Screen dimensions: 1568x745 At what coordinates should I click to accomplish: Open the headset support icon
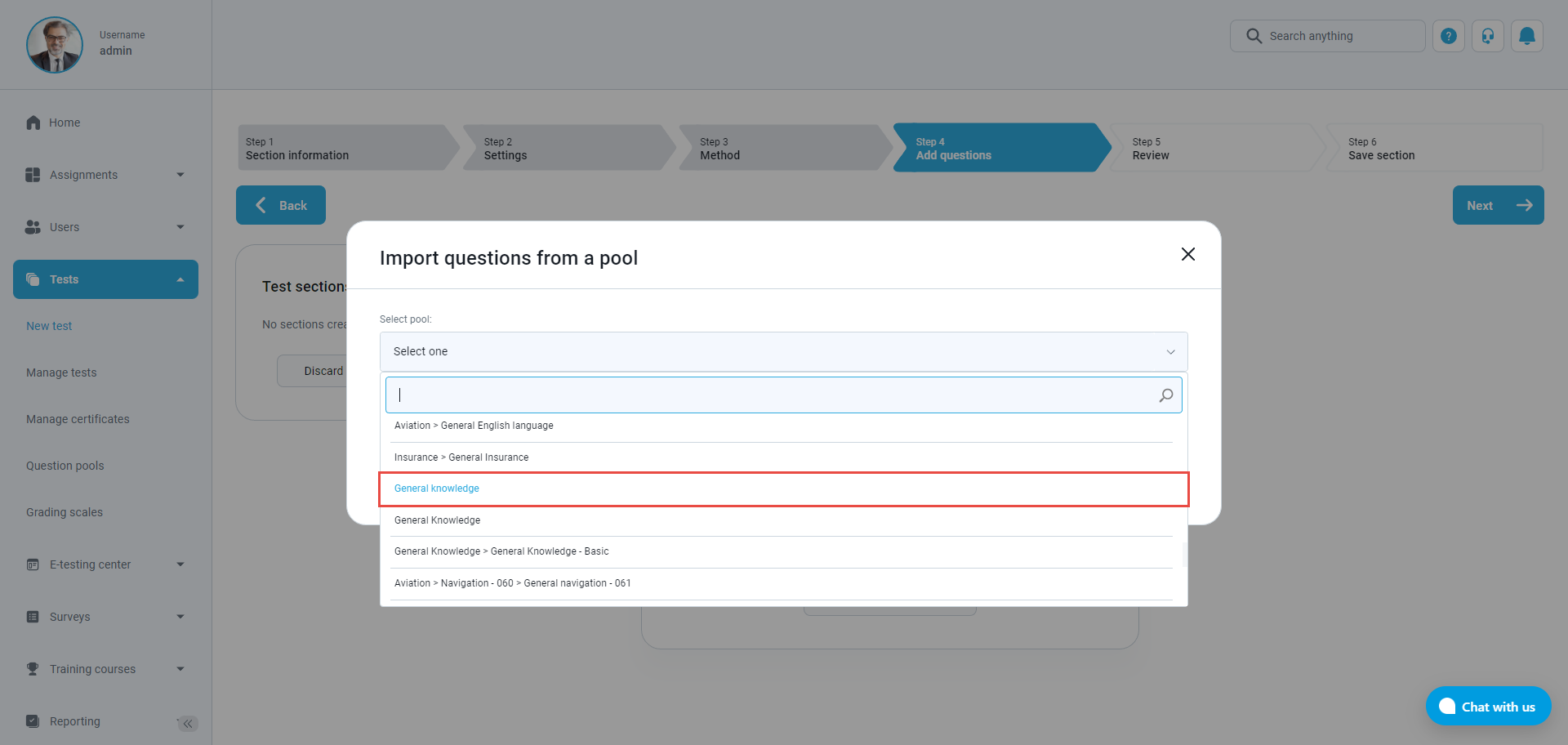click(1487, 36)
